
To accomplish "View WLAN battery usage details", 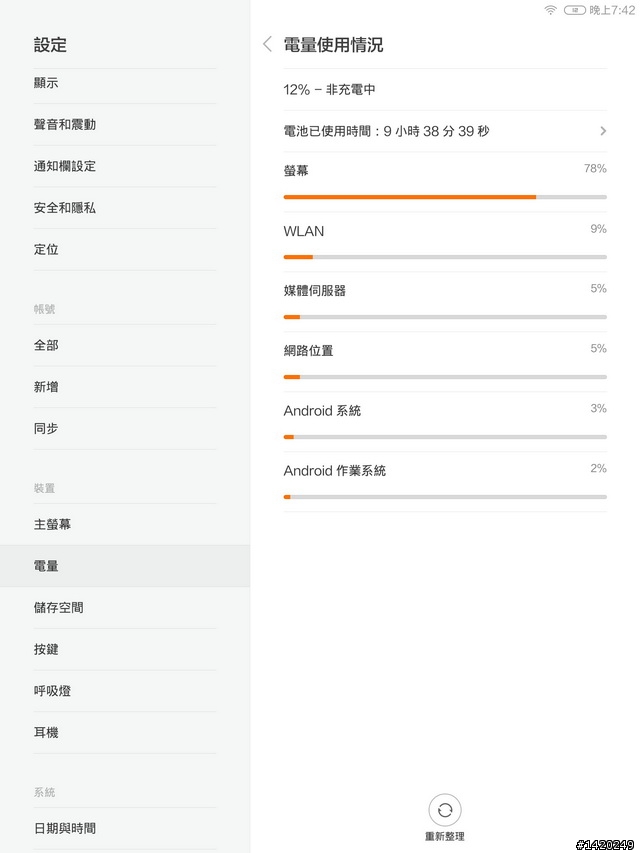I will tap(445, 242).
